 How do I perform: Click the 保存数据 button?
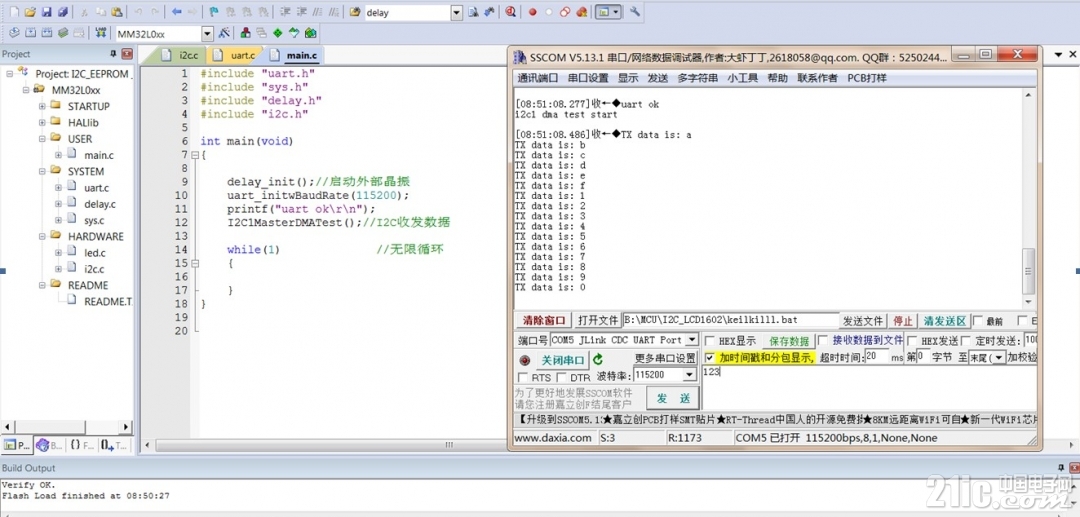click(789, 341)
